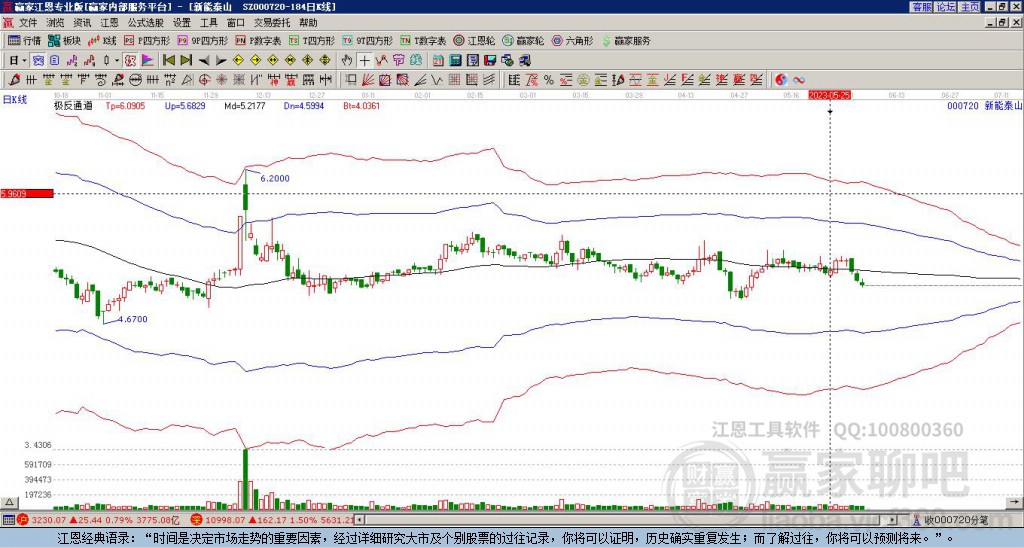Screen dimensions: 1024x548
Task: Click the yin-yang icon
Action: point(781,80)
